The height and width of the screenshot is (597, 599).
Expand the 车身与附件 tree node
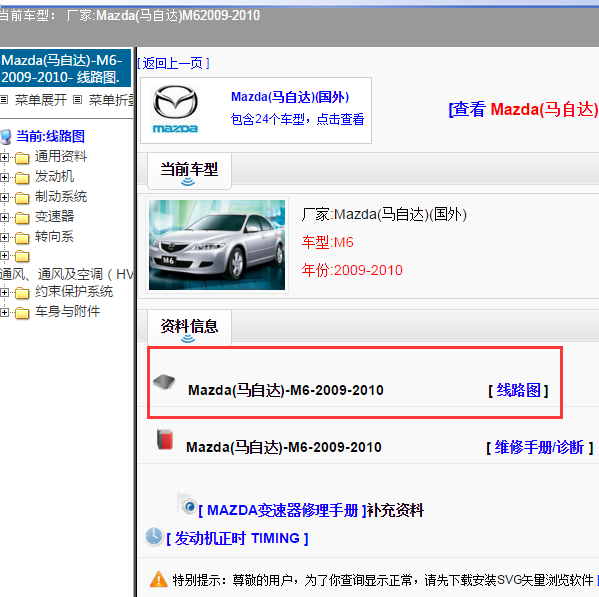pyautogui.click(x=4, y=312)
